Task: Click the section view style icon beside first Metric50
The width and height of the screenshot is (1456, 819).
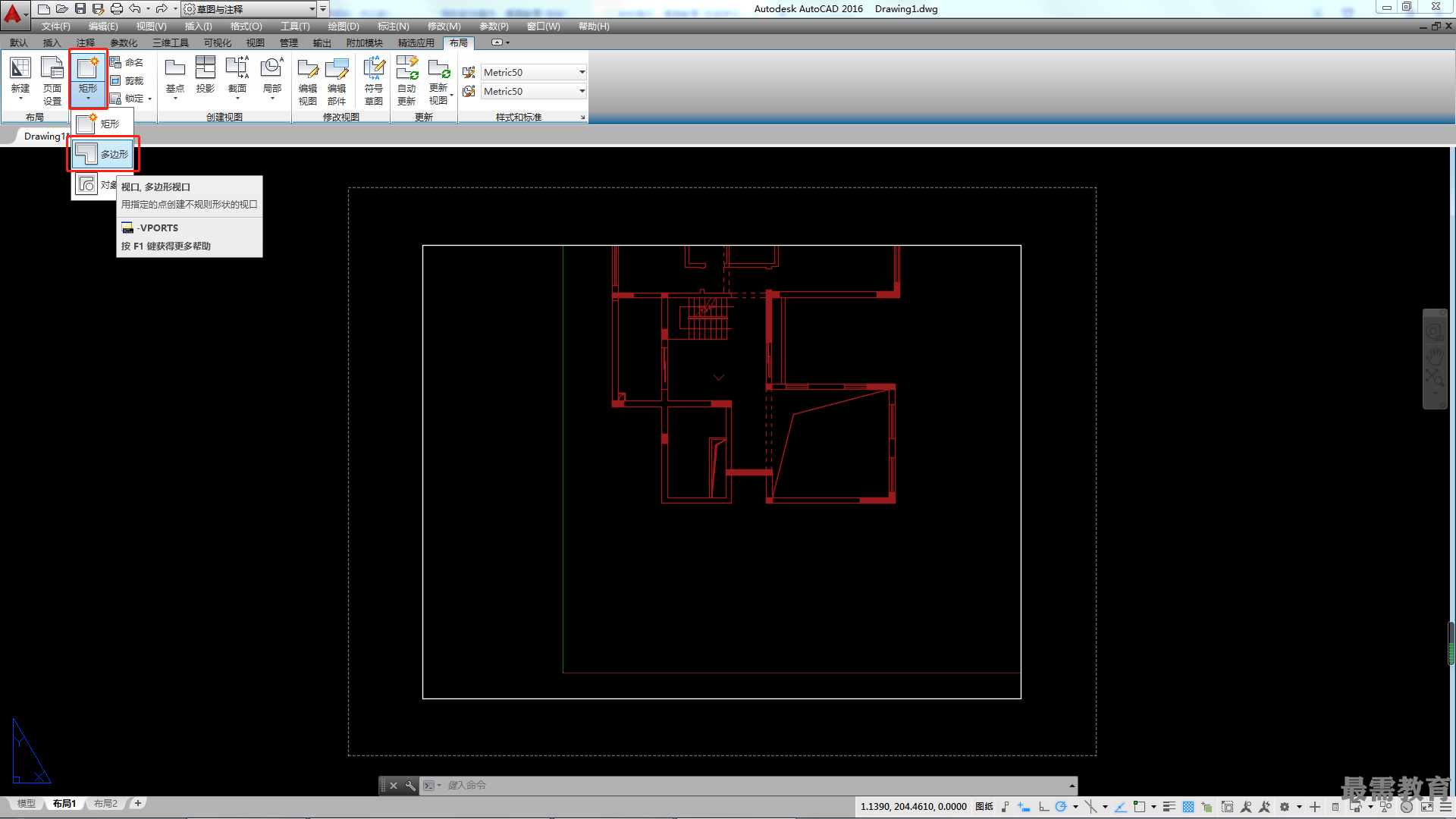Action: (x=469, y=72)
